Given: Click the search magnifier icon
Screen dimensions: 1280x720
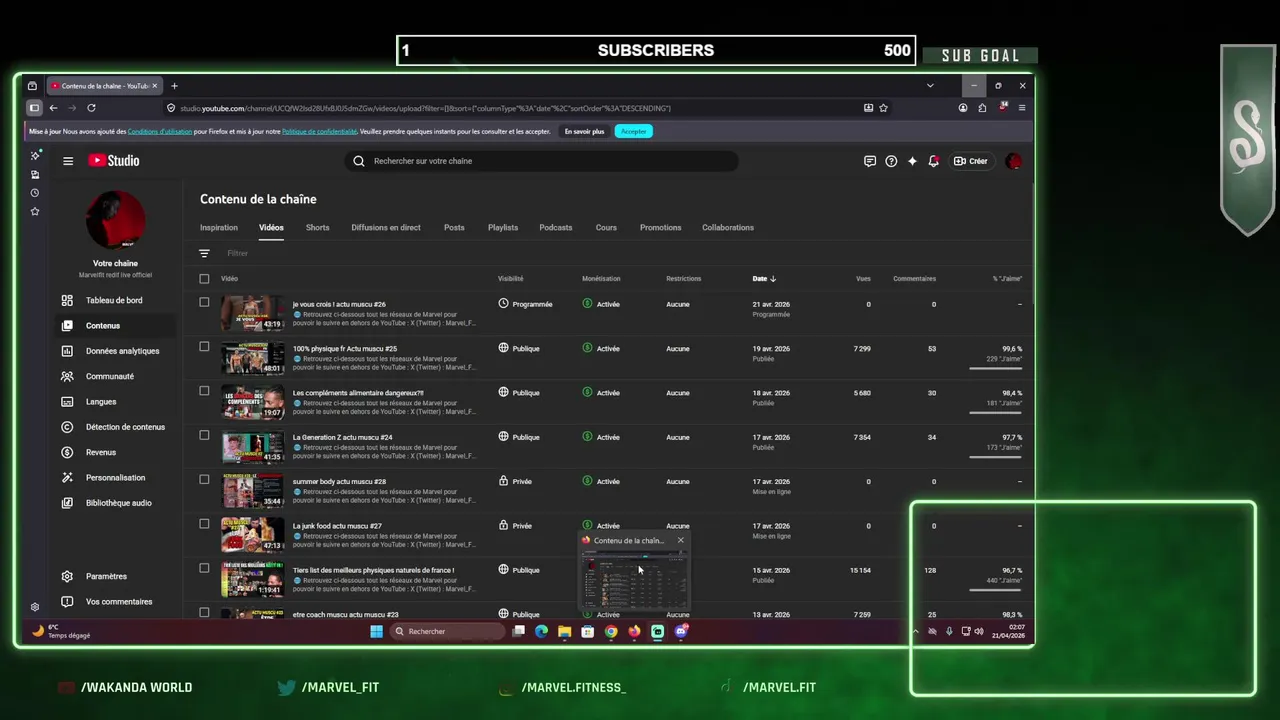Looking at the screenshot, I should click(359, 161).
